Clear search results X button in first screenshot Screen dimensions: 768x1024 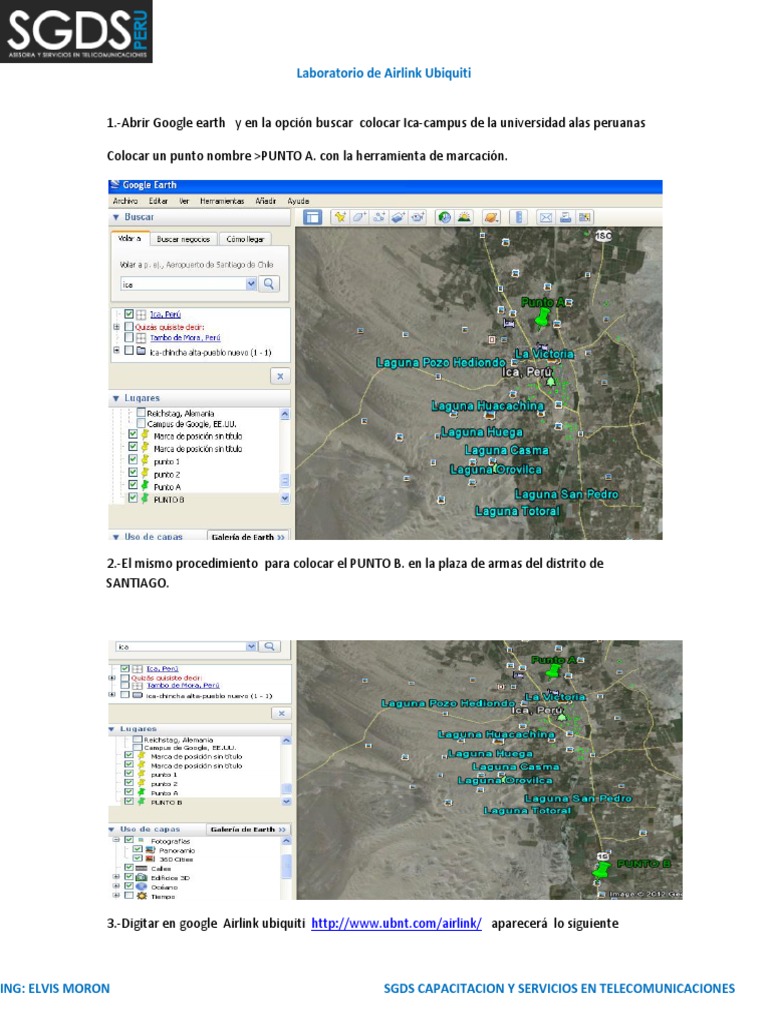[280, 376]
